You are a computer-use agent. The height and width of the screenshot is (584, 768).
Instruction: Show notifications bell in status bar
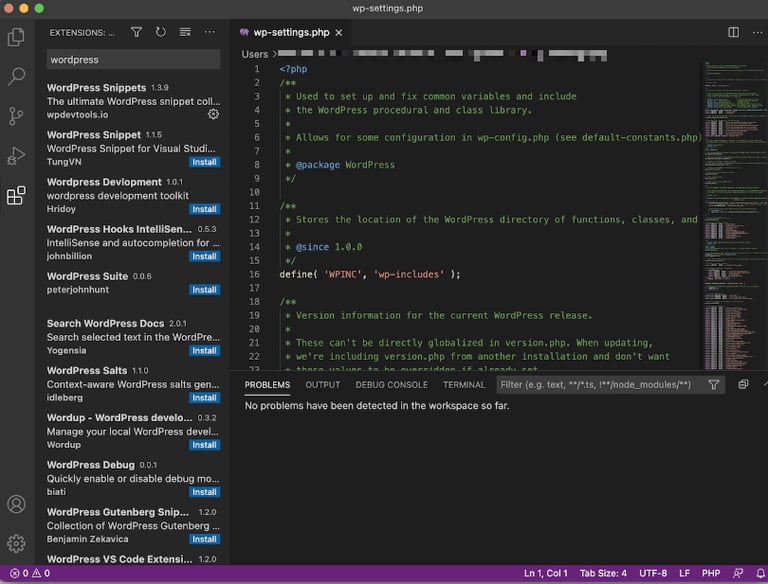click(x=760, y=573)
